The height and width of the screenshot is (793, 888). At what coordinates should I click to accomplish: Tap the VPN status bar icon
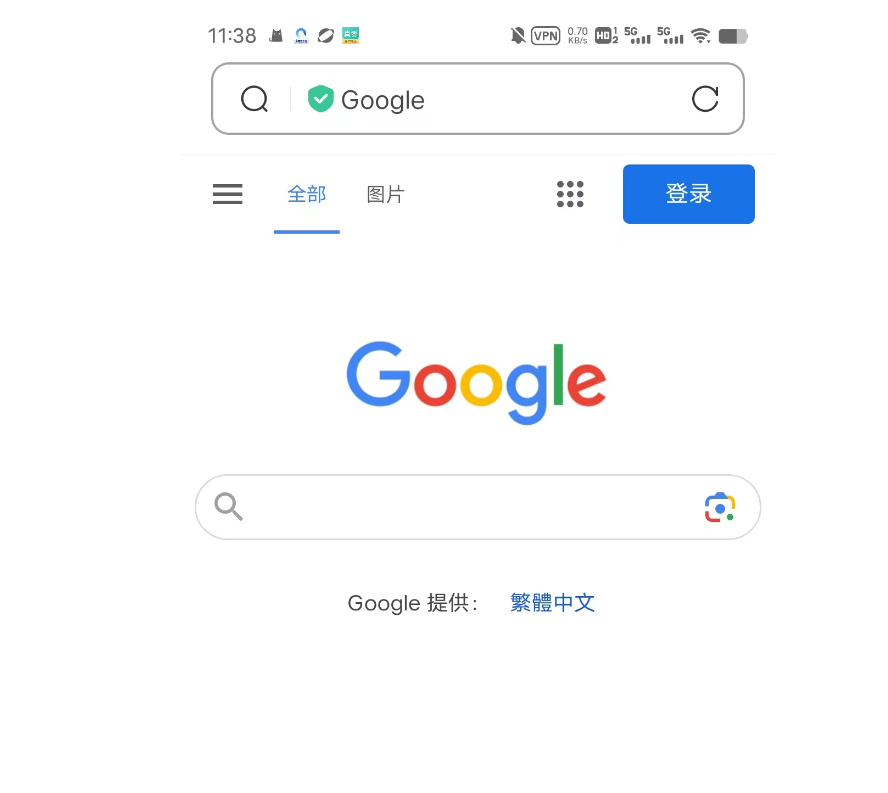[545, 36]
